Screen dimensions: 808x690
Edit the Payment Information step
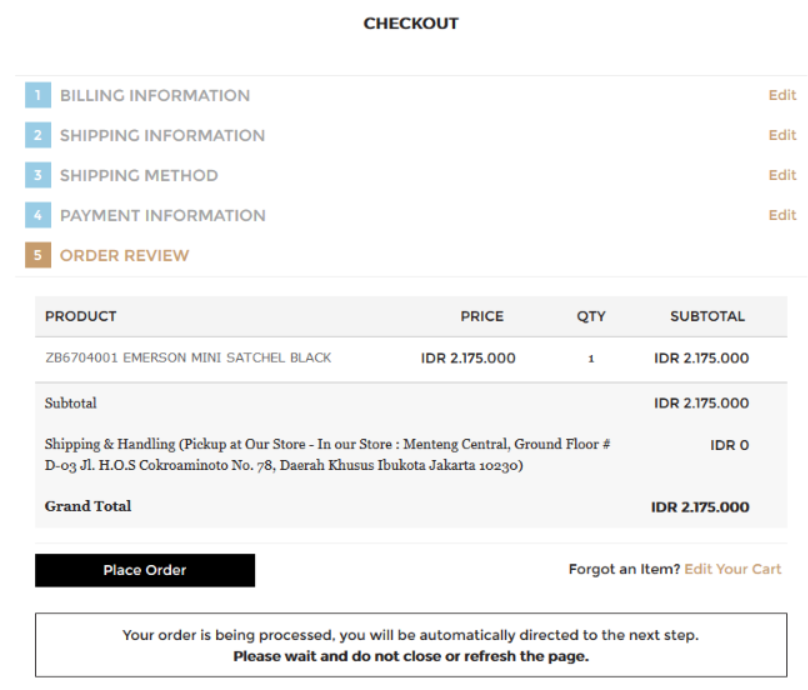point(782,215)
